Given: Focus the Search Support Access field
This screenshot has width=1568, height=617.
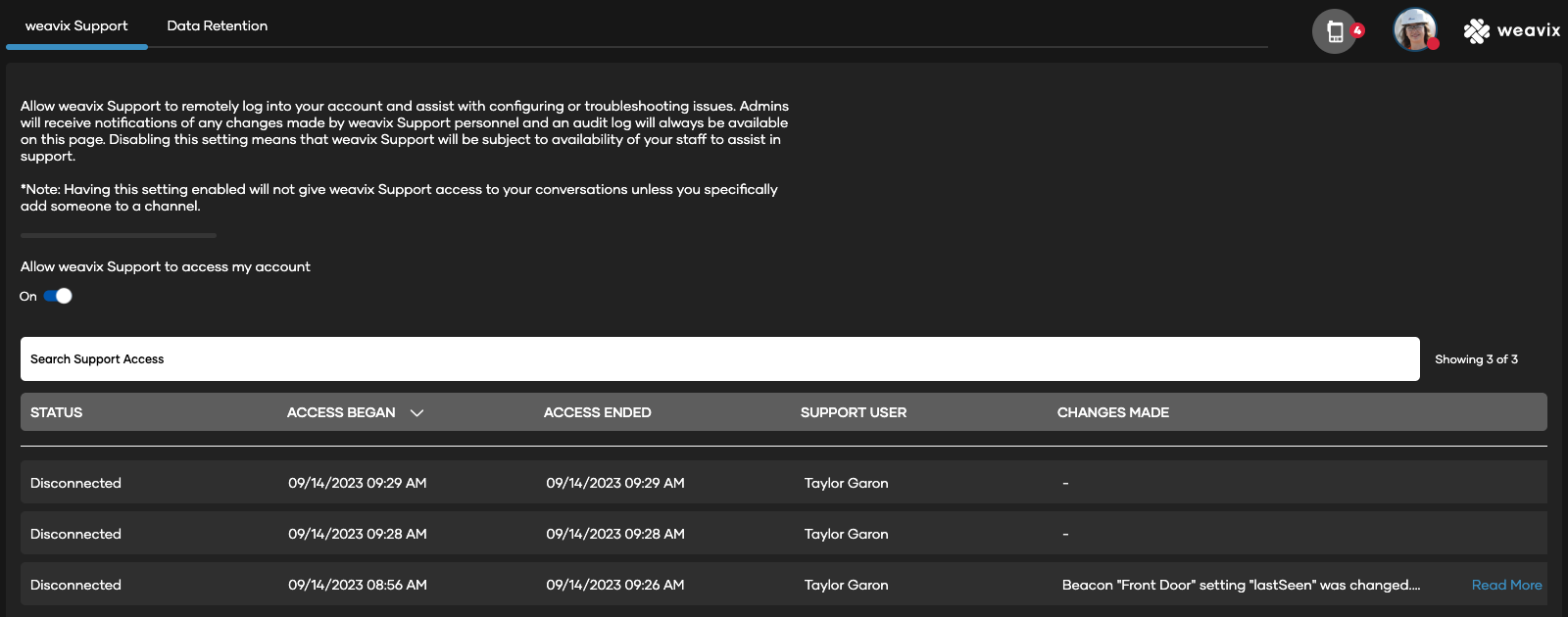Looking at the screenshot, I should 720,359.
